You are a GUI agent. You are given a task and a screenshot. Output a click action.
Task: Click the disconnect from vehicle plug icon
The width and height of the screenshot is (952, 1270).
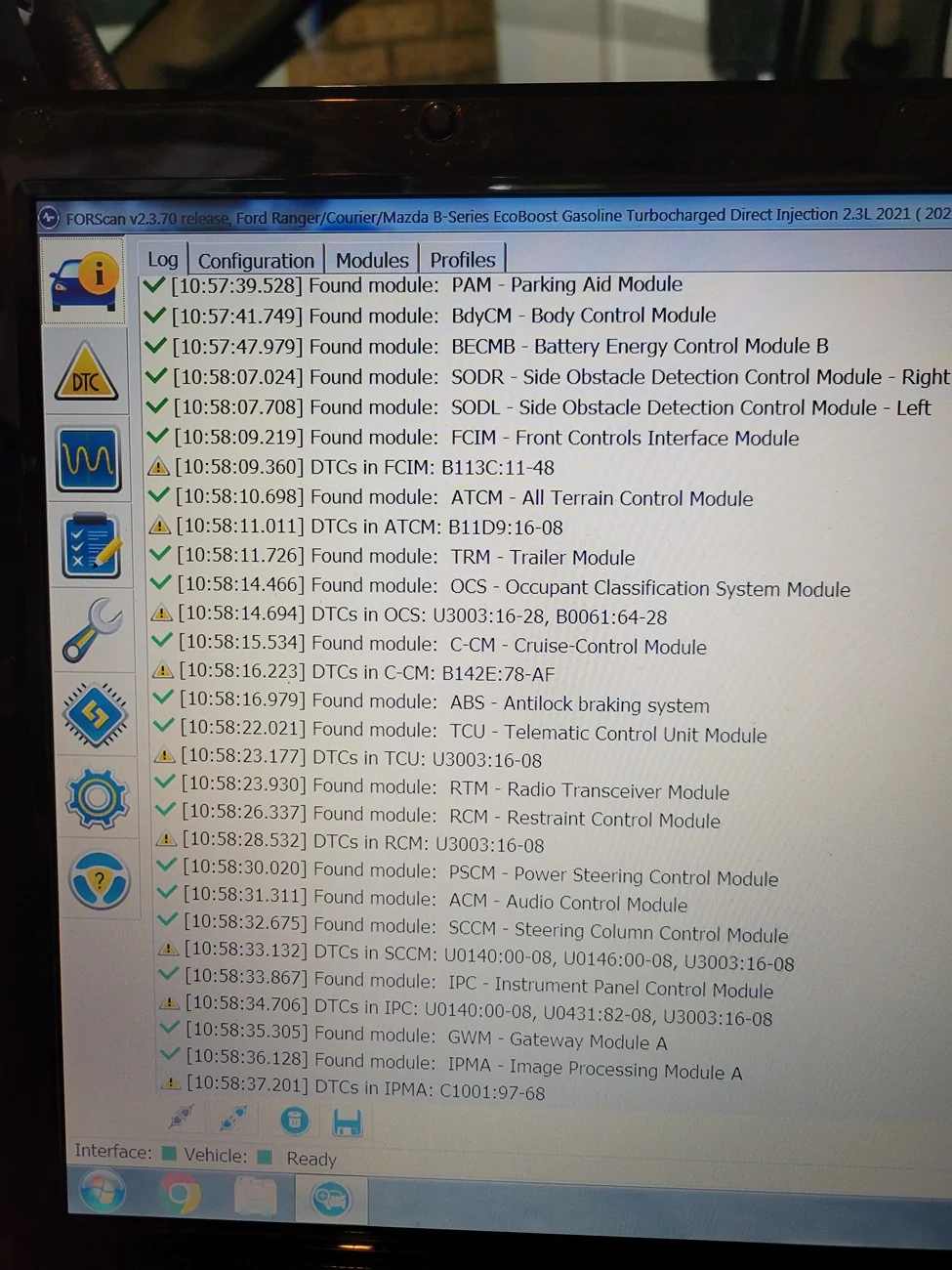pos(233,1117)
